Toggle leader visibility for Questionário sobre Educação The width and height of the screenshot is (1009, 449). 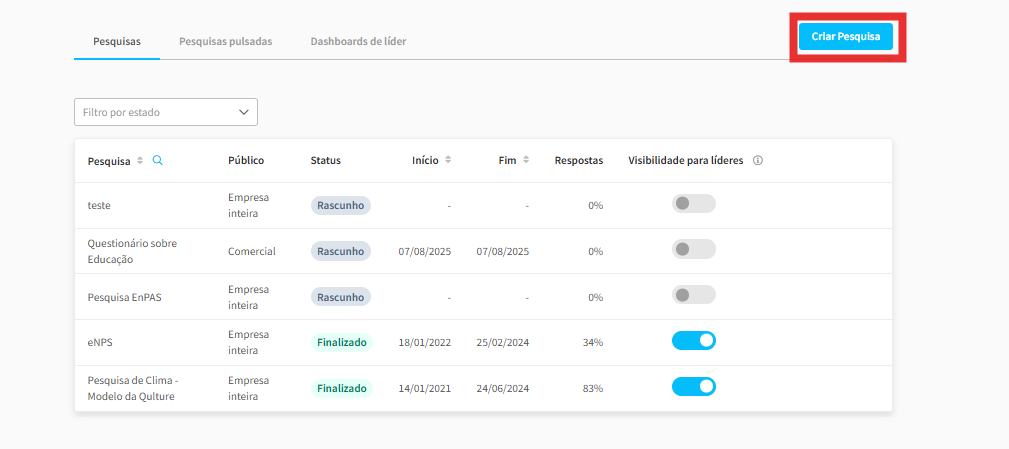694,249
